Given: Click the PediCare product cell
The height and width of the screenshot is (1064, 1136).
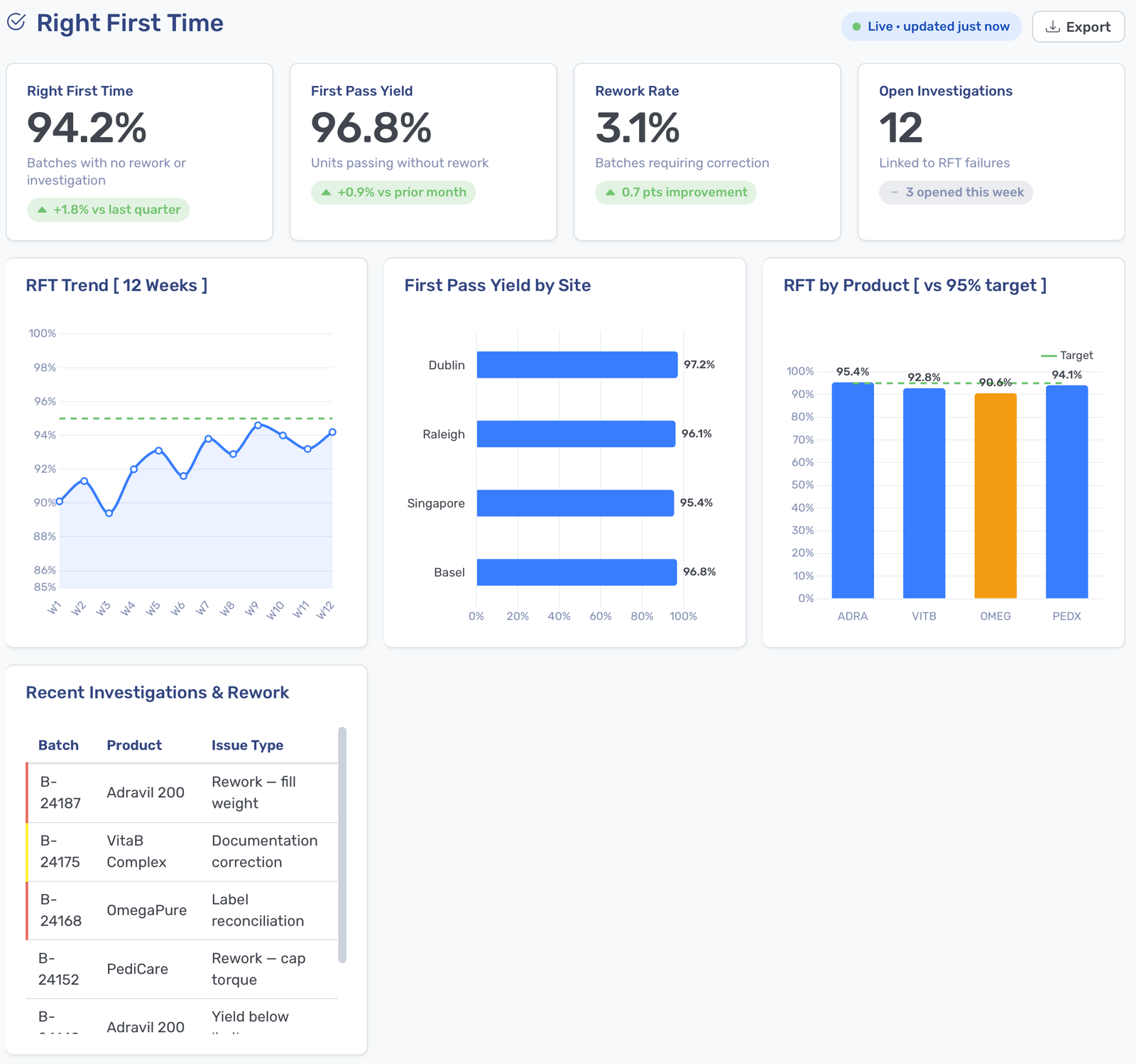Looking at the screenshot, I should 138,969.
